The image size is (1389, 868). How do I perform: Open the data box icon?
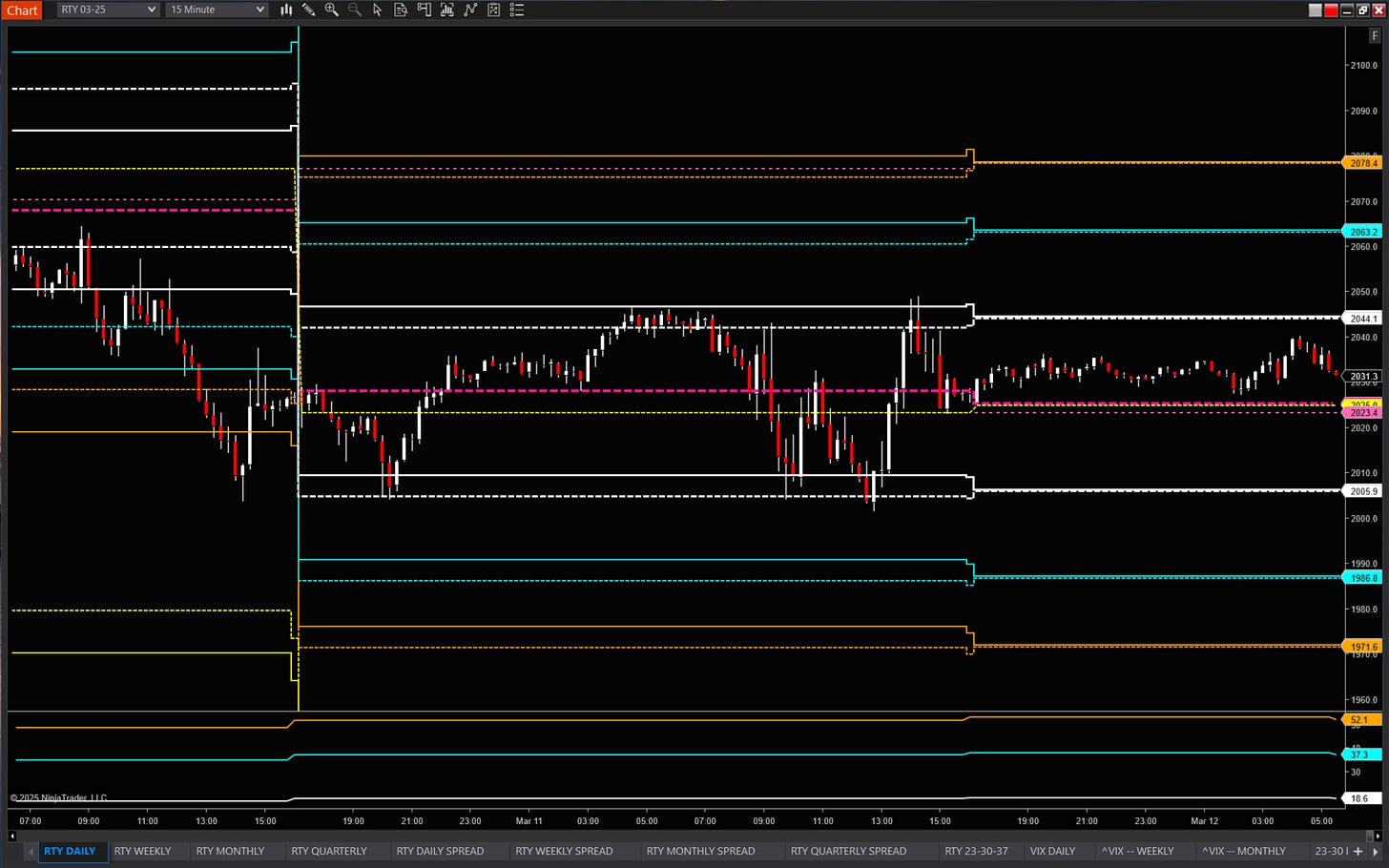(x=401, y=10)
